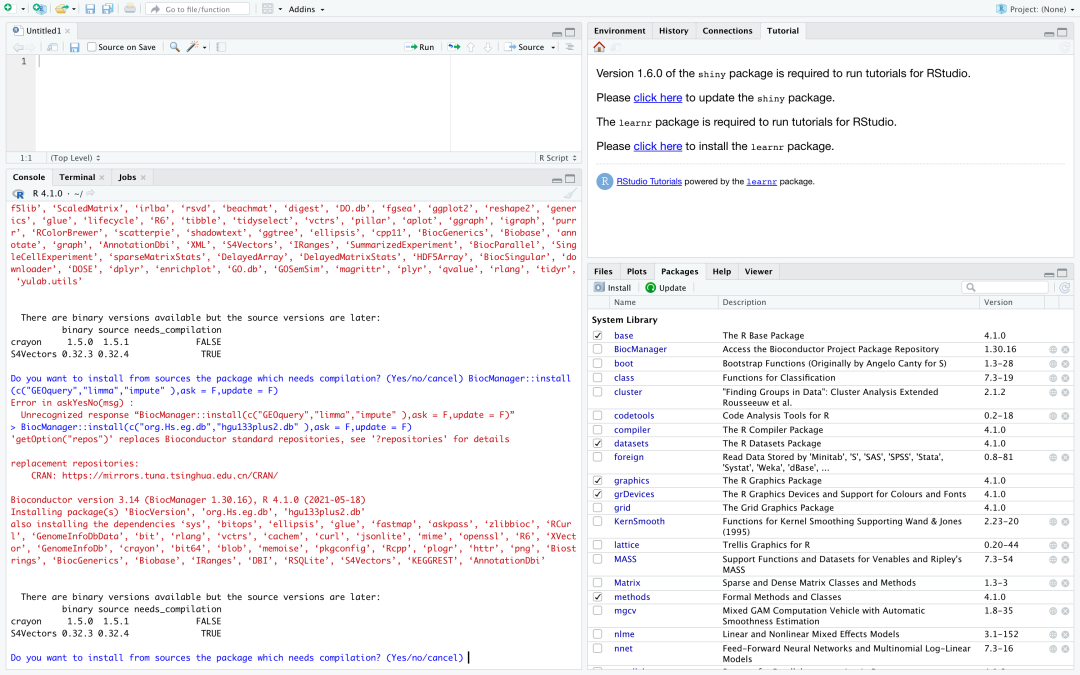Close the Untitled1 tab

coord(68,31)
